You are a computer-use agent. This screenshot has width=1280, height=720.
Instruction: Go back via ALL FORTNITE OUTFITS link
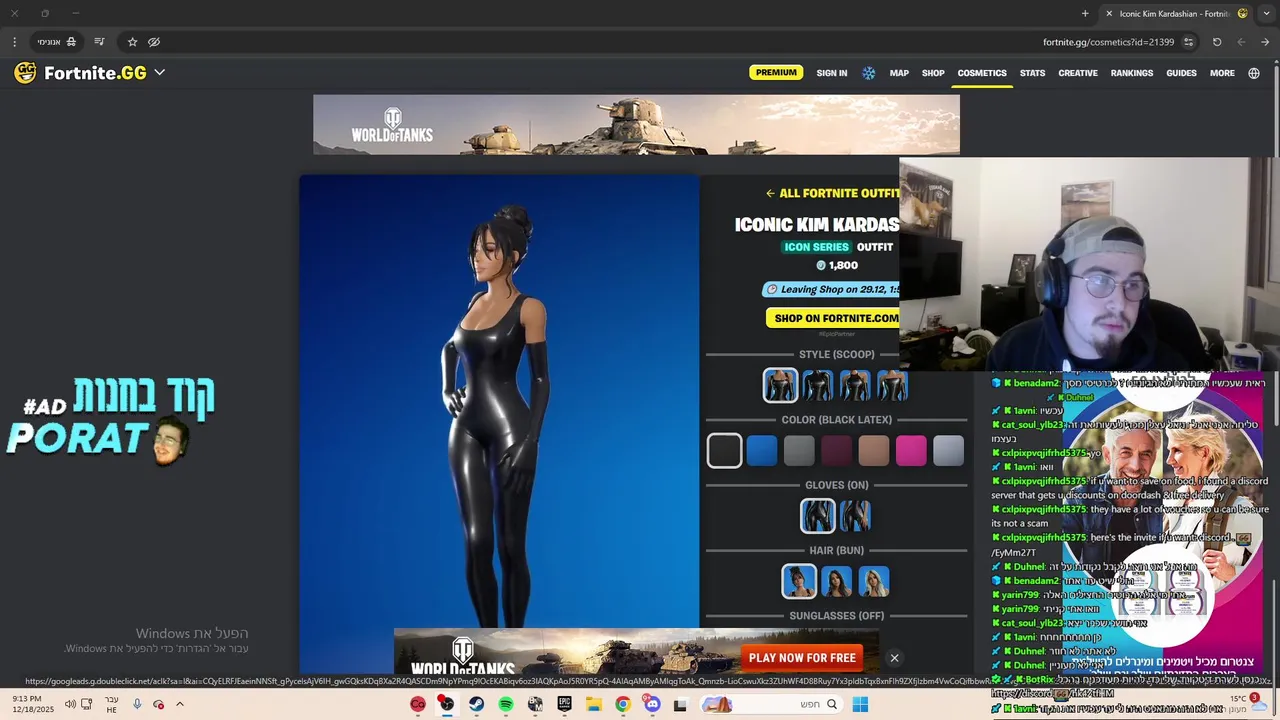pos(832,193)
